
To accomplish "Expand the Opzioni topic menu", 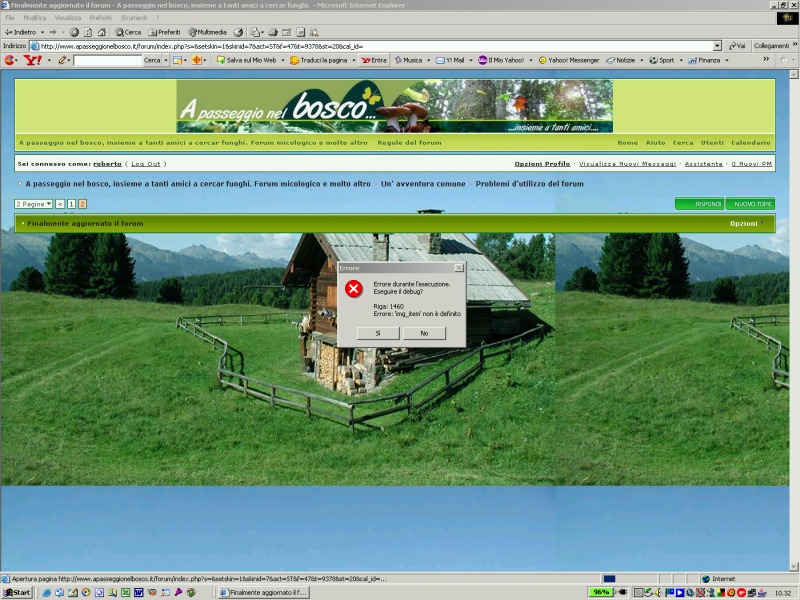I will pyautogui.click(x=746, y=224).
